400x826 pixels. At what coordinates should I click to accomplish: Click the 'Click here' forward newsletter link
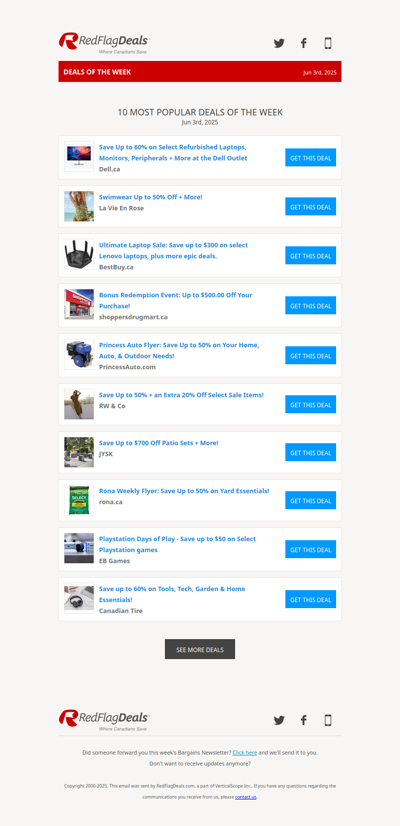pyautogui.click(x=245, y=753)
